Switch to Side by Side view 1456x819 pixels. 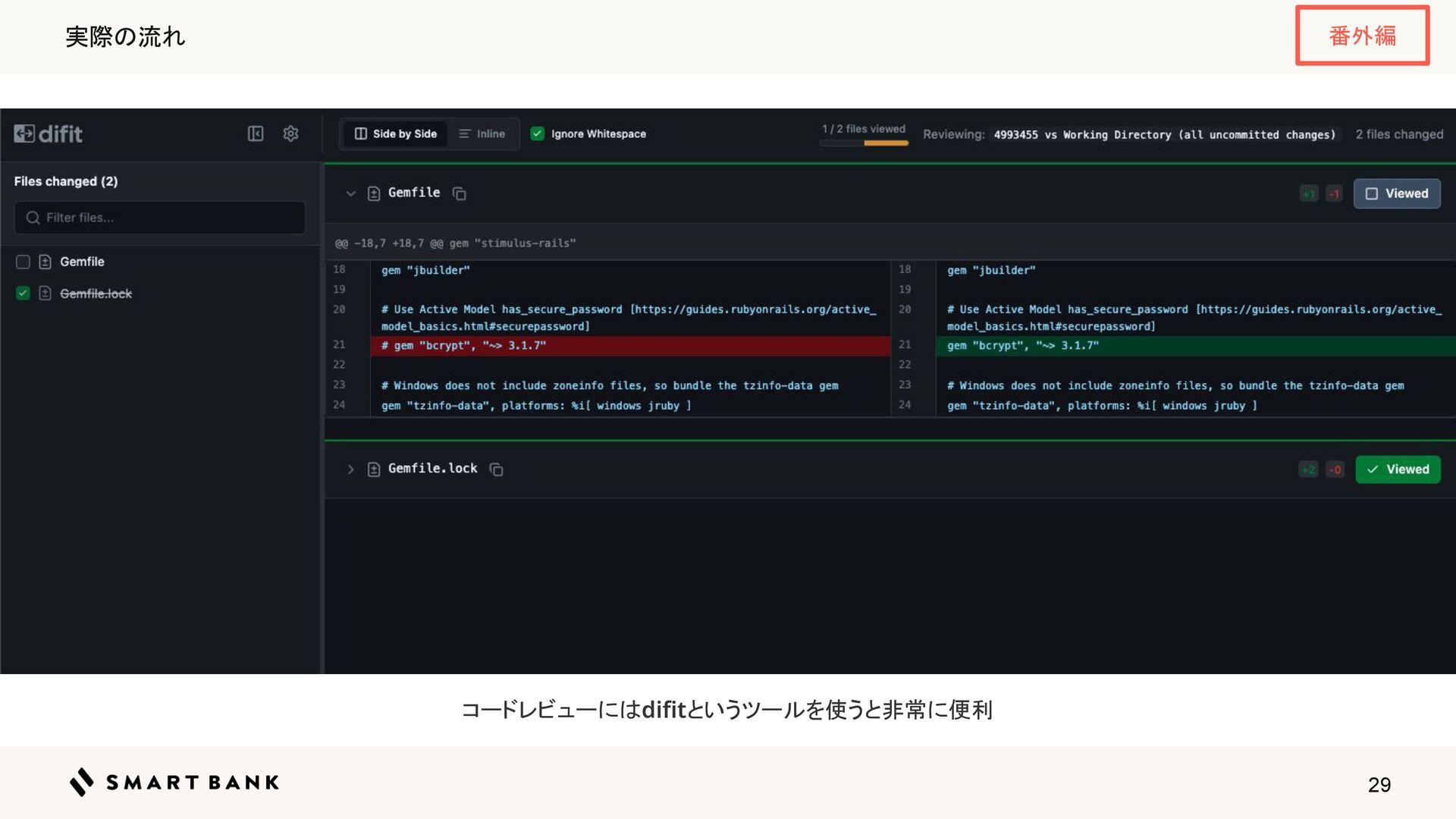pyautogui.click(x=396, y=133)
